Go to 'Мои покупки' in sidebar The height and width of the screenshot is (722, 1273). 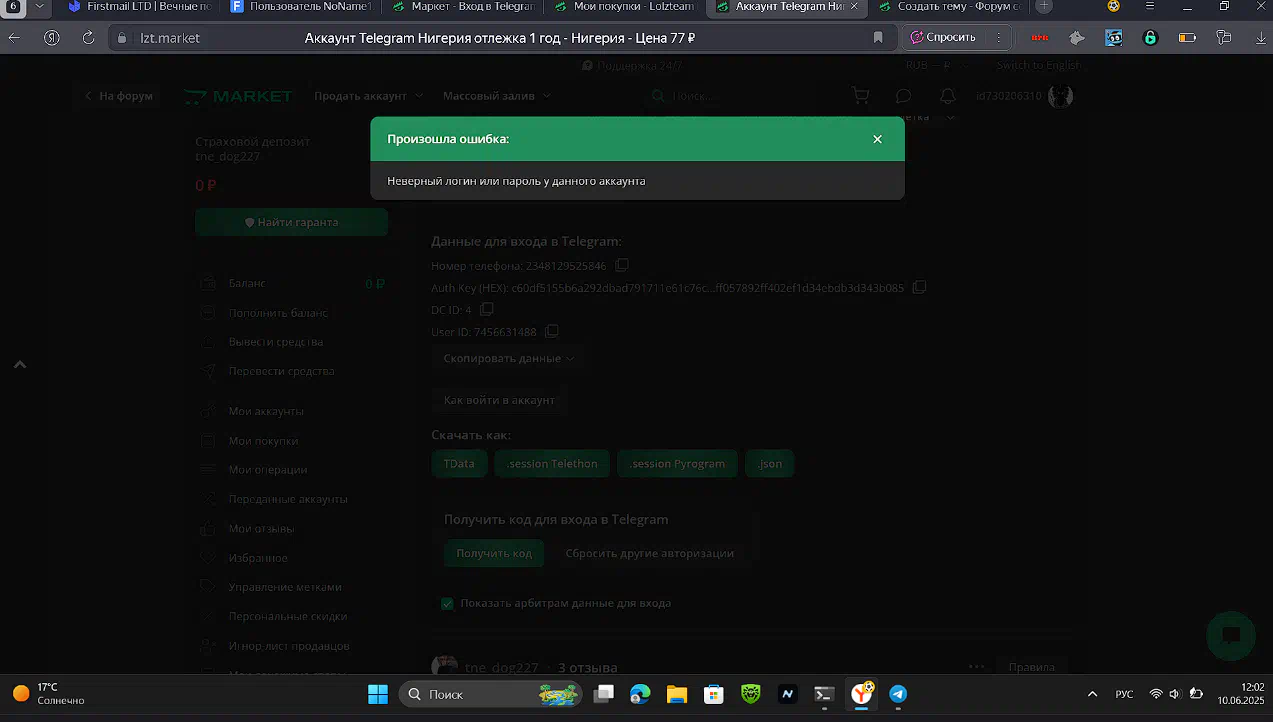pos(263,441)
